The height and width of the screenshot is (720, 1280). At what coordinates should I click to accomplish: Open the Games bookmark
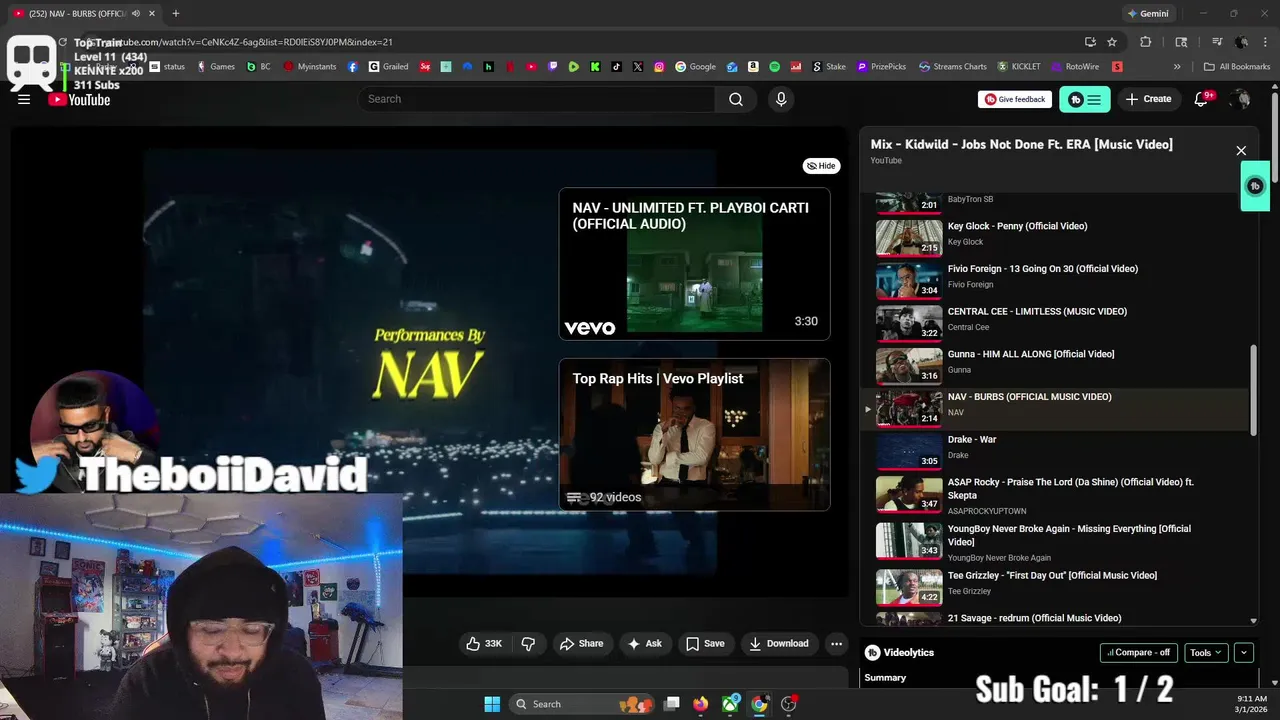tap(215, 67)
